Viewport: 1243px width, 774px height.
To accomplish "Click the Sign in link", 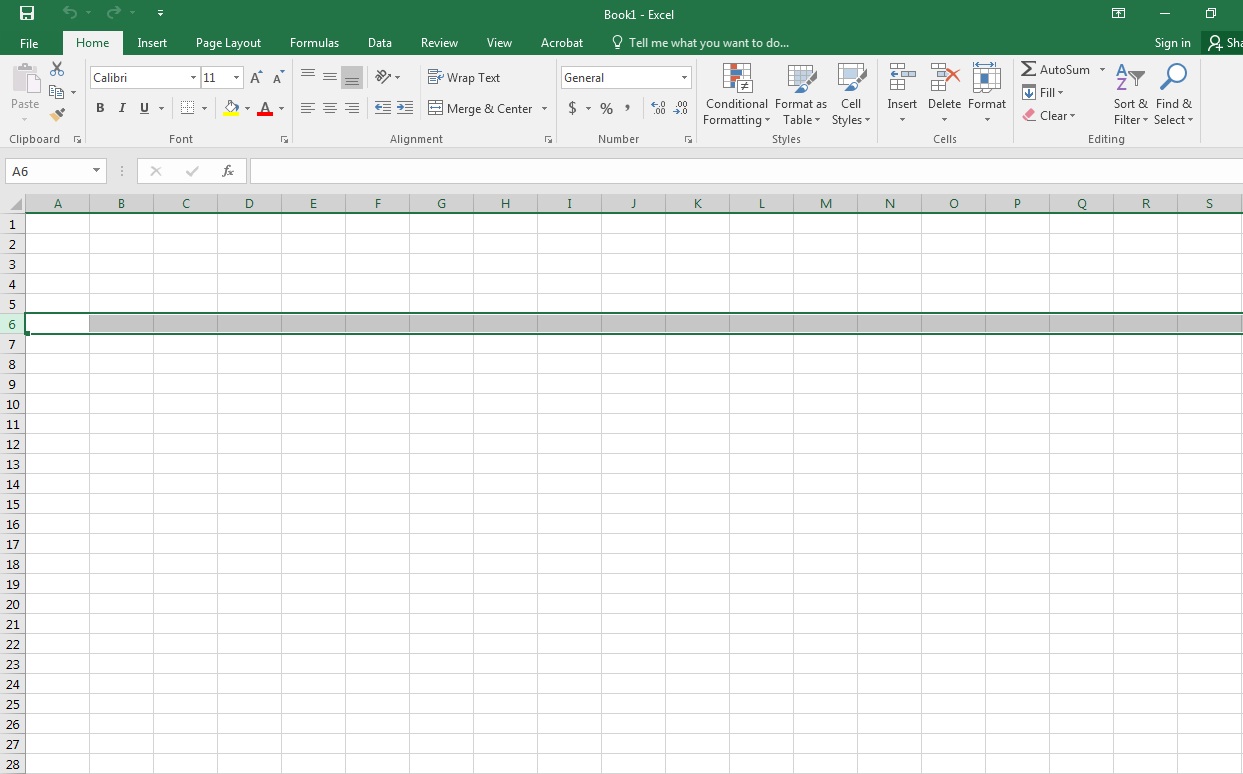I will point(1172,43).
